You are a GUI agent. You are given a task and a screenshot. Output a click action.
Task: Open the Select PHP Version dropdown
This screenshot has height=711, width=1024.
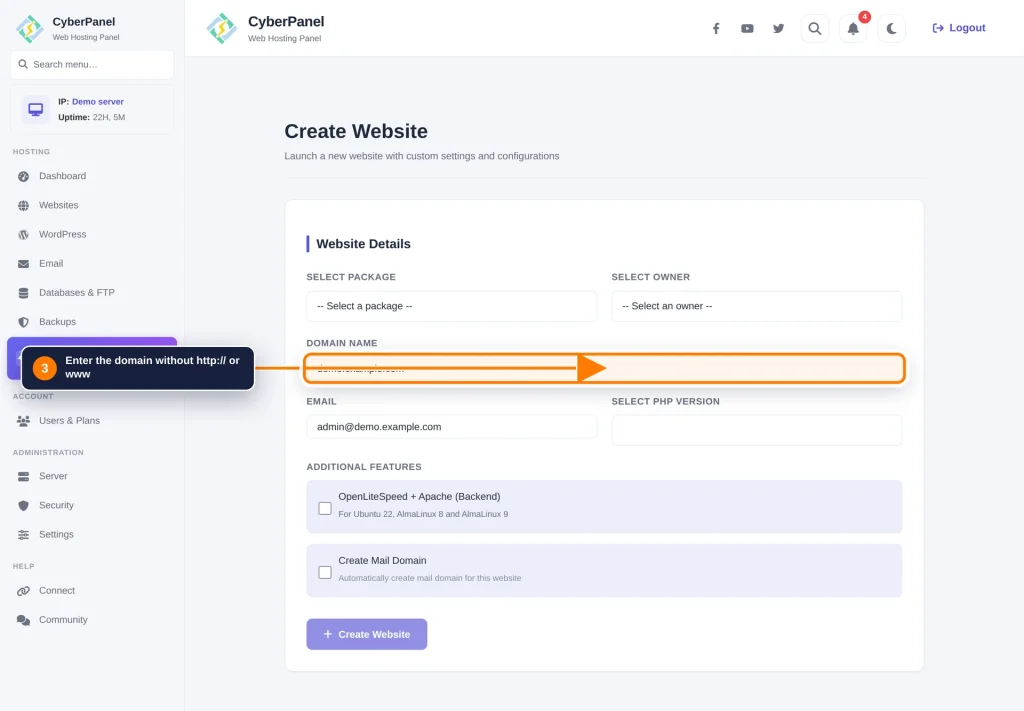756,430
